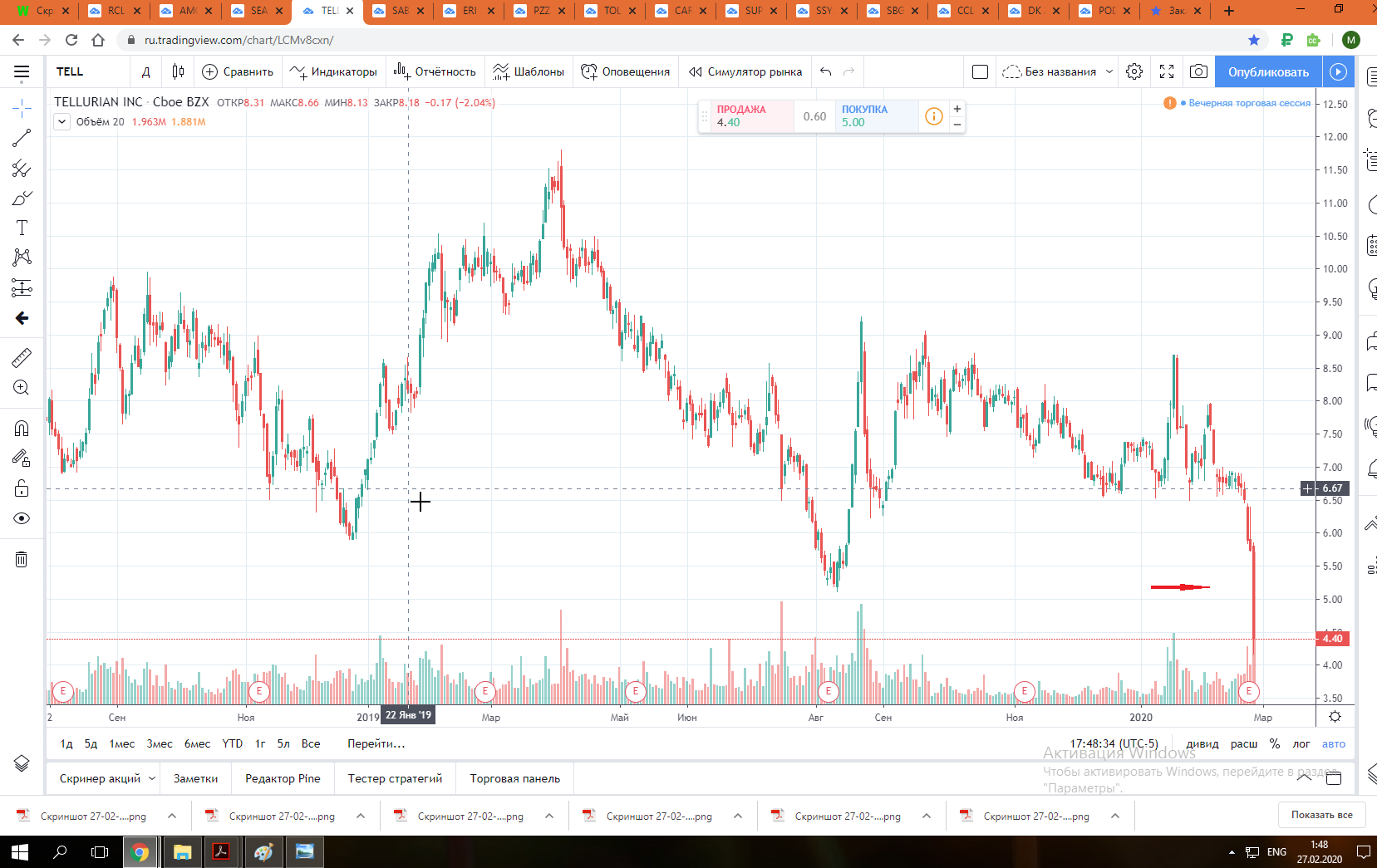
Task: Click the play icon next to Опубликовать
Action: click(x=1338, y=71)
